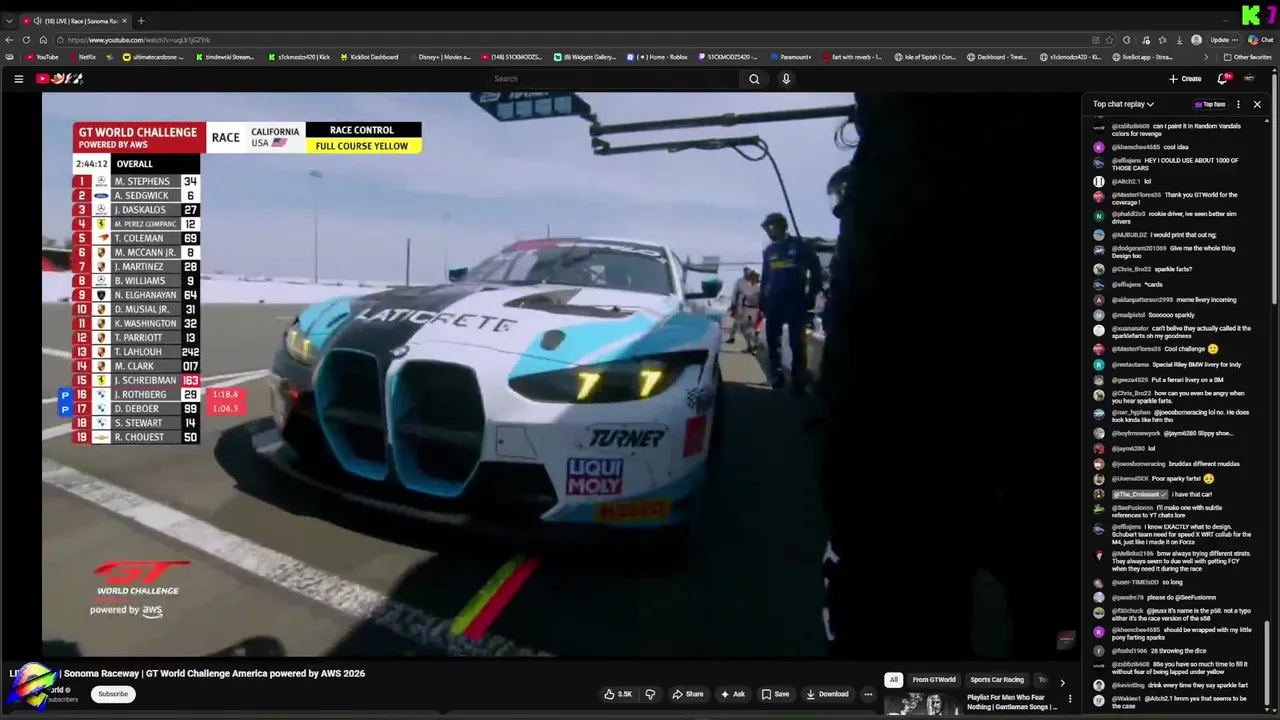Open Other favorites folder

click(x=1247, y=57)
